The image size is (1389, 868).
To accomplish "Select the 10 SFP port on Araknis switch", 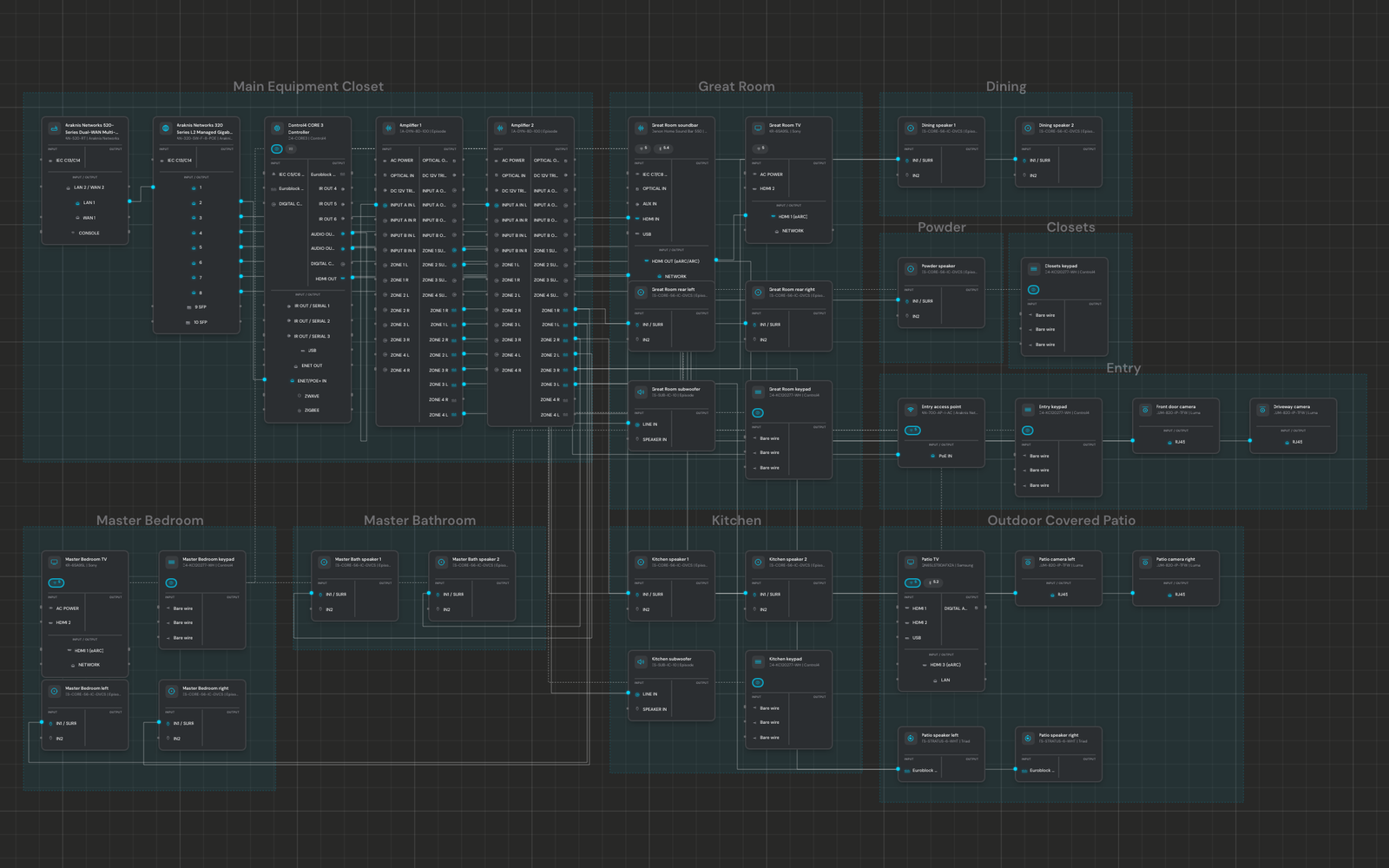I will click(x=196, y=322).
